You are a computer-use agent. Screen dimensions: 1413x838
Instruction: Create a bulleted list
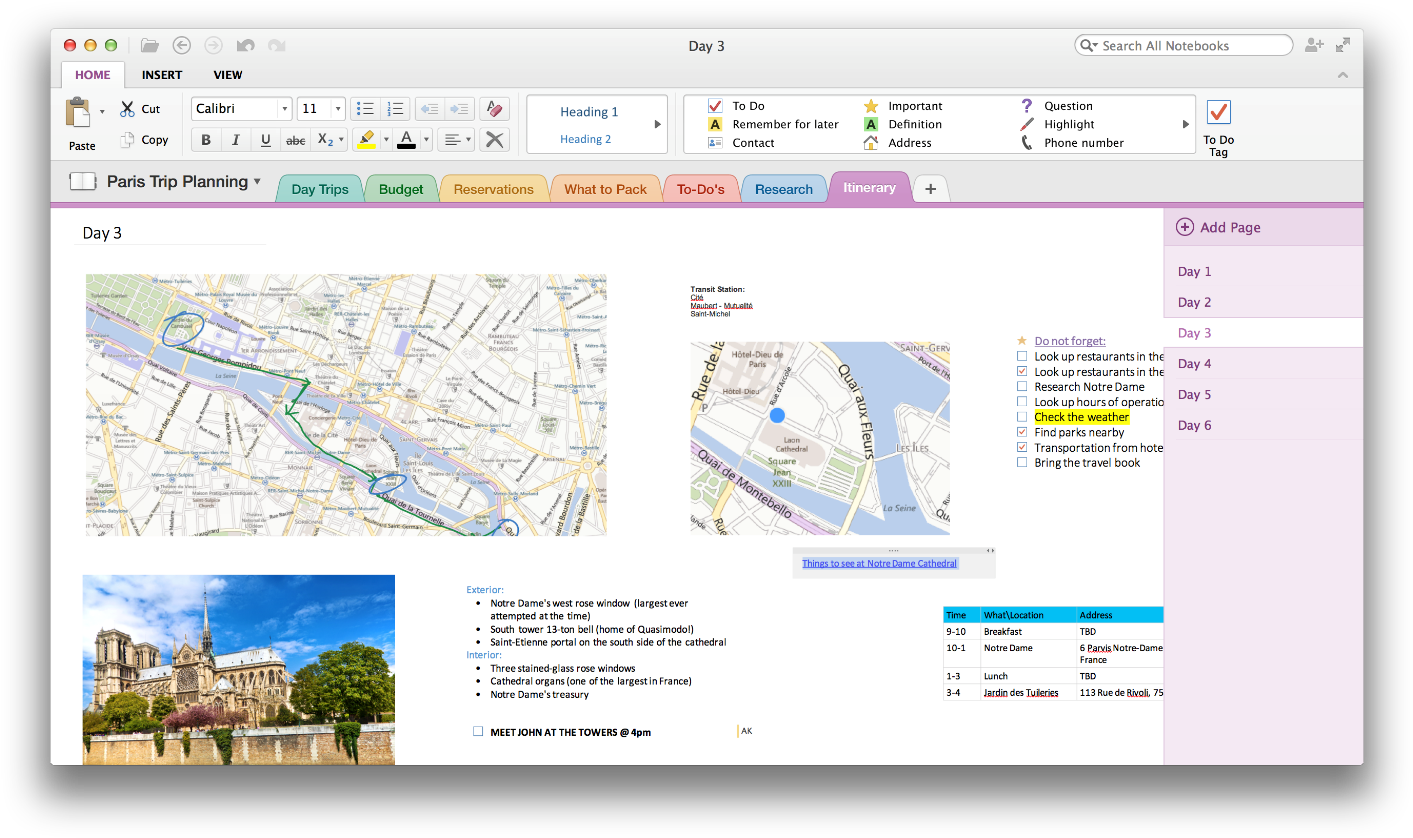364,108
